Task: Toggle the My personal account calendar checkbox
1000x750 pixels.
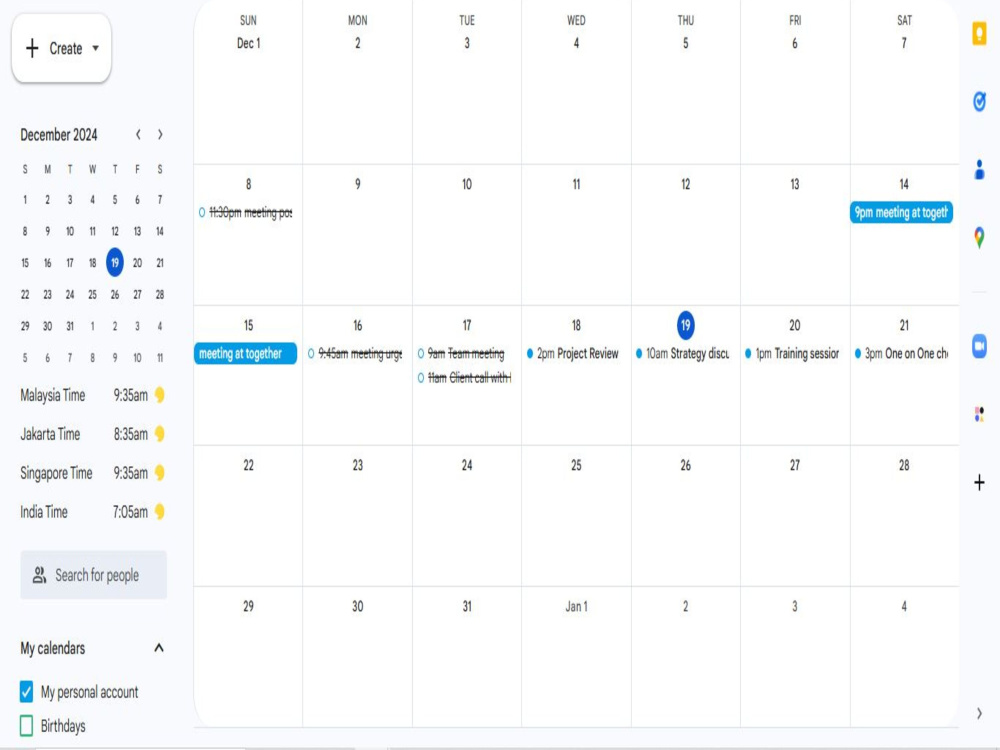Action: (26, 692)
